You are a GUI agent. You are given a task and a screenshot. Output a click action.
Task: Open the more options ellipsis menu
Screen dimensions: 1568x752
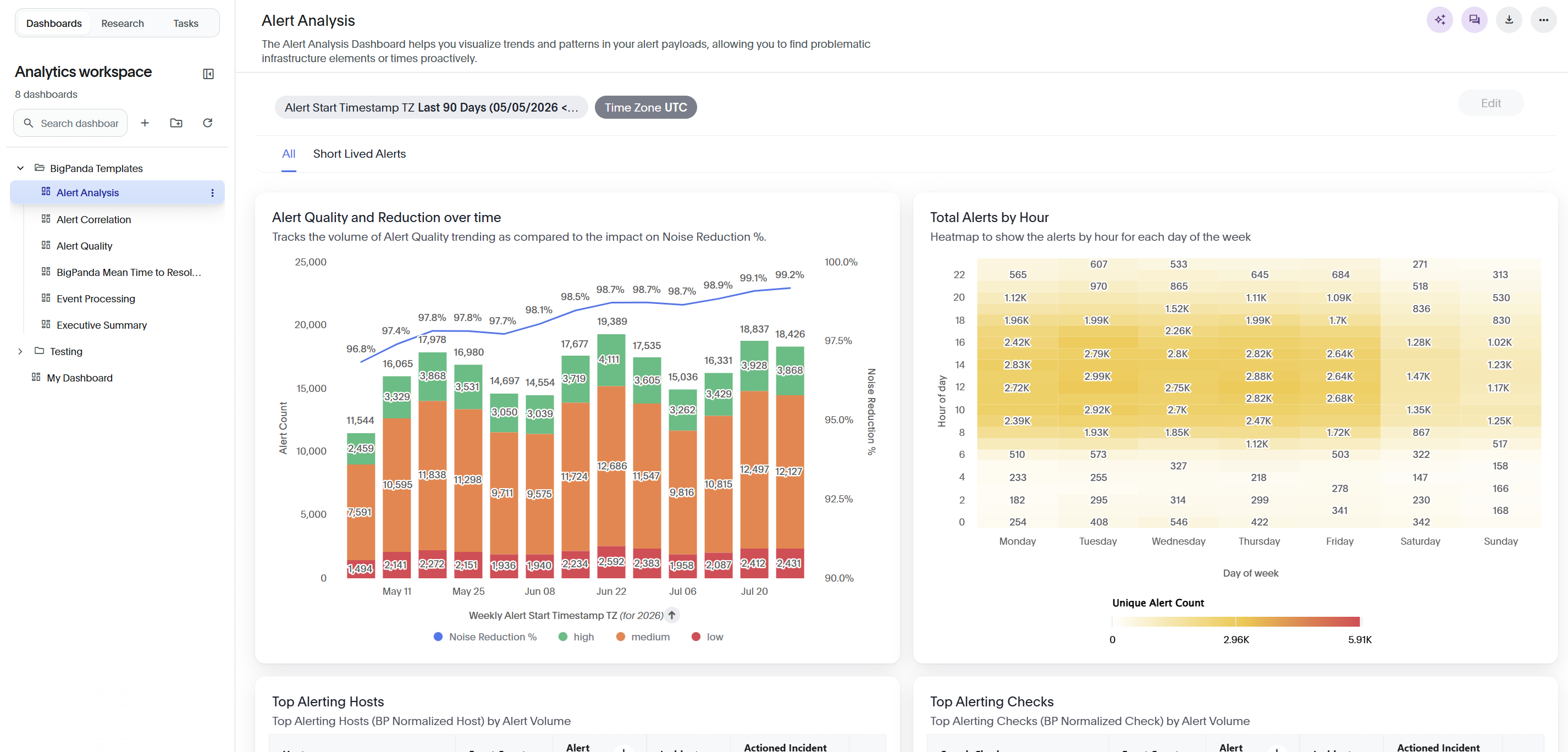tap(1544, 20)
